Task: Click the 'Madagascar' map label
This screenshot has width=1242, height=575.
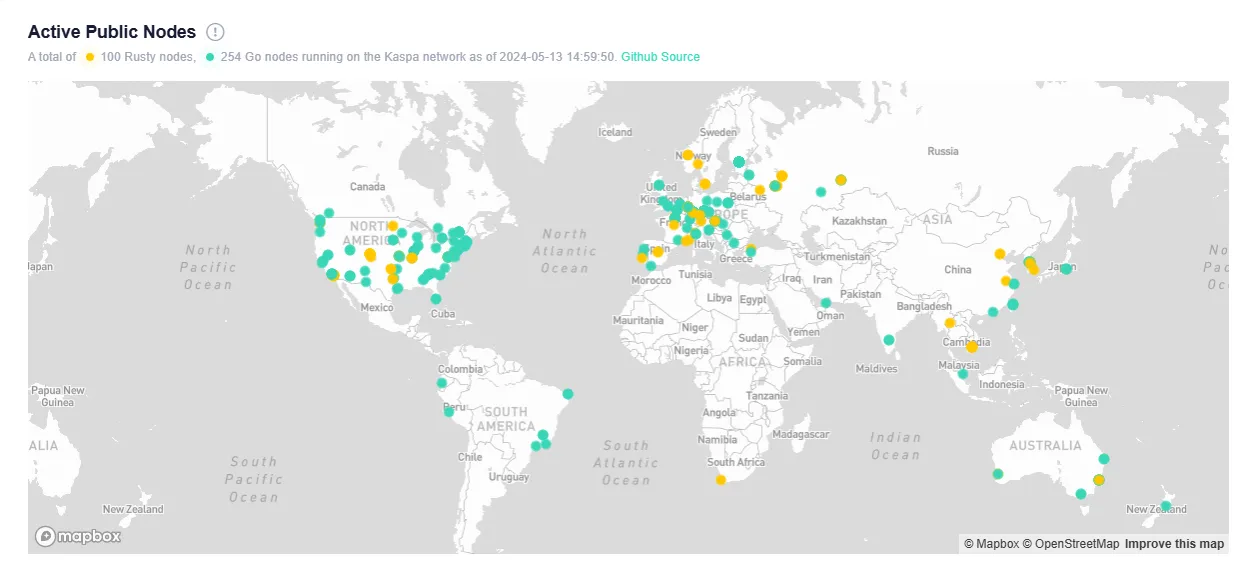Action: tap(801, 435)
